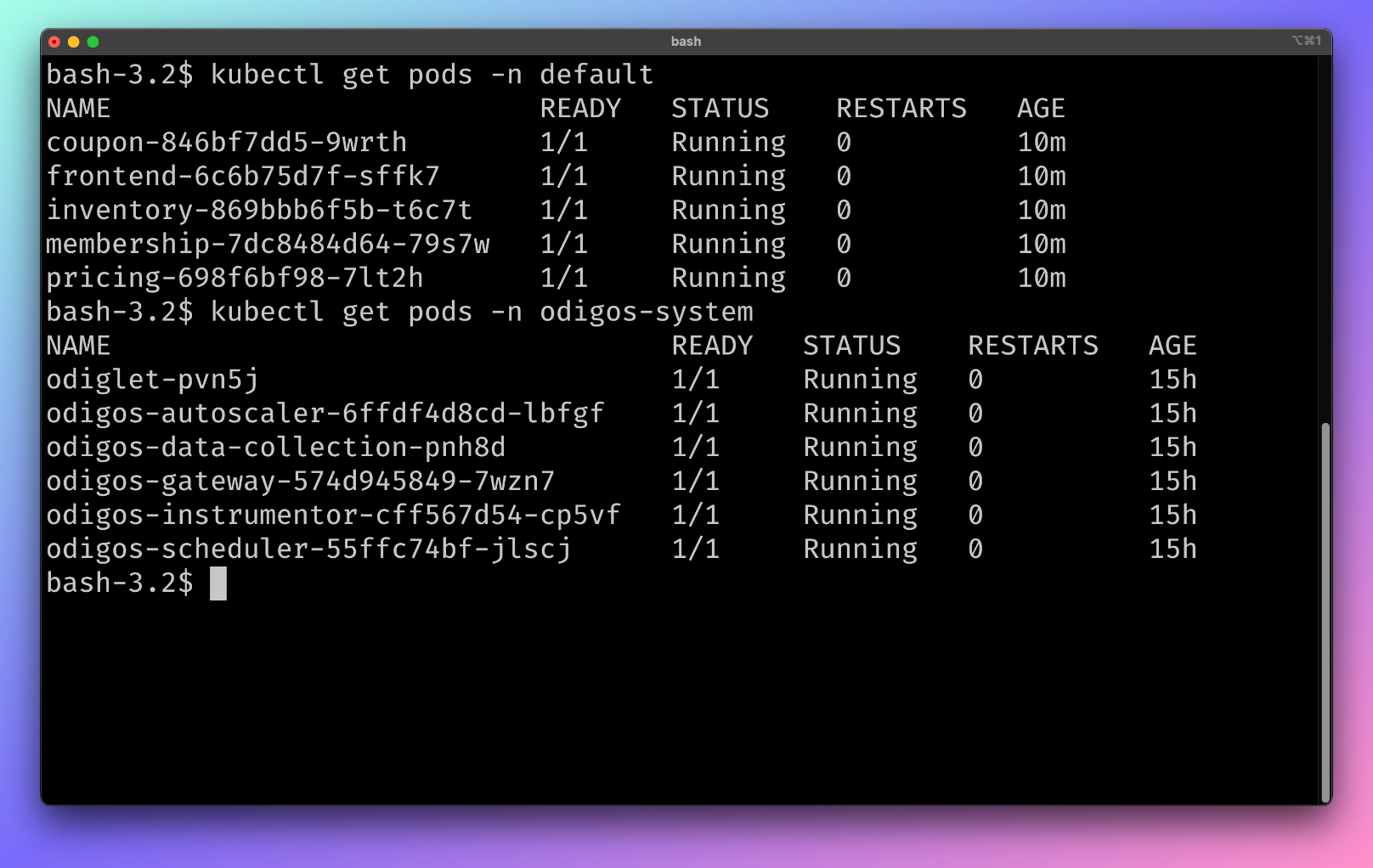This screenshot has width=1373, height=868.
Task: Click the Running status of odigos-scheduler pod
Action: [x=861, y=550]
